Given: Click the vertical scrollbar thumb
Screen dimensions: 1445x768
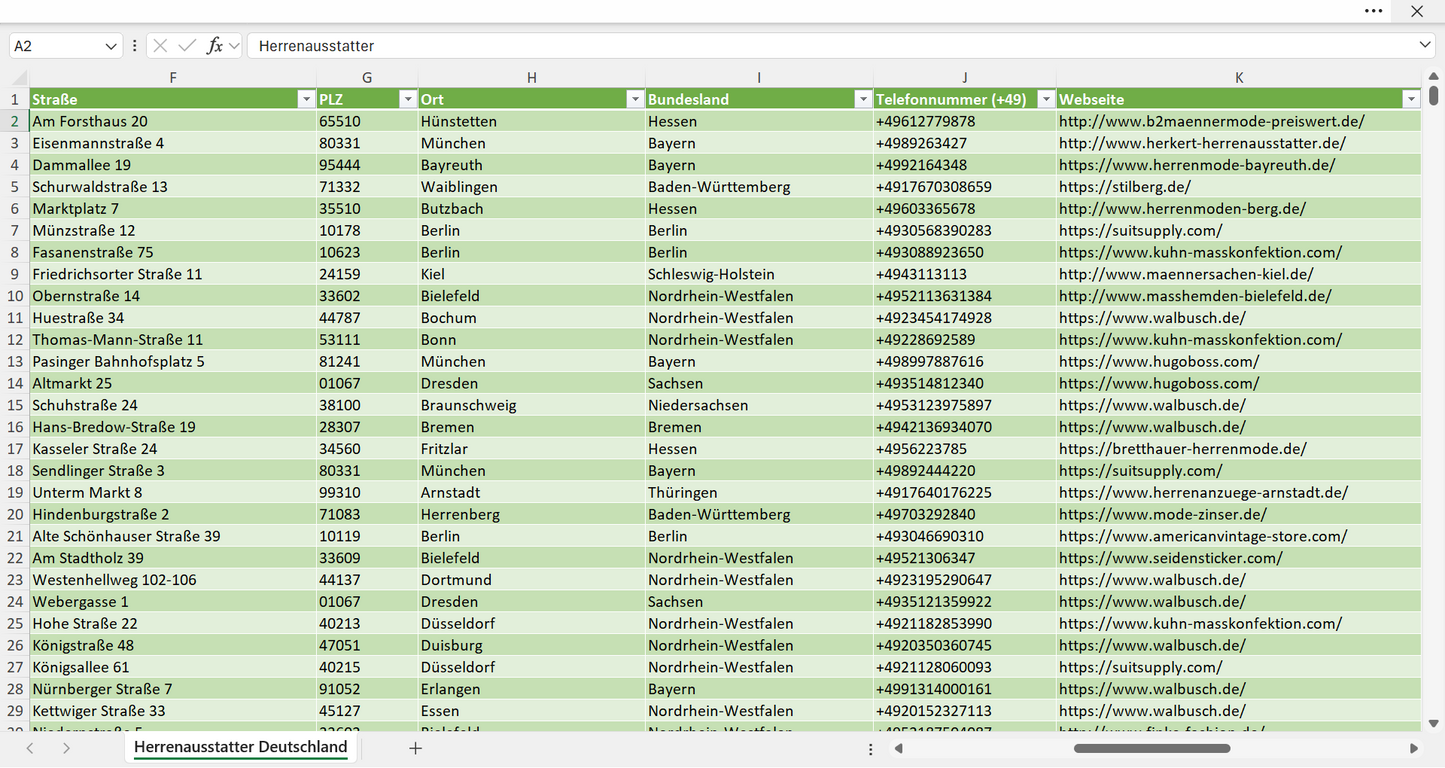Looking at the screenshot, I should point(1433,96).
